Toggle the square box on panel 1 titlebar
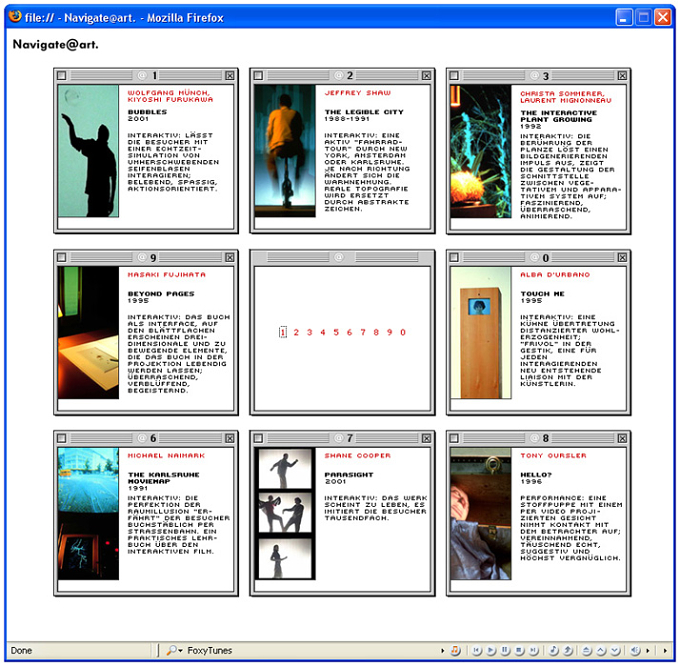680x667 pixels. click(x=62, y=75)
